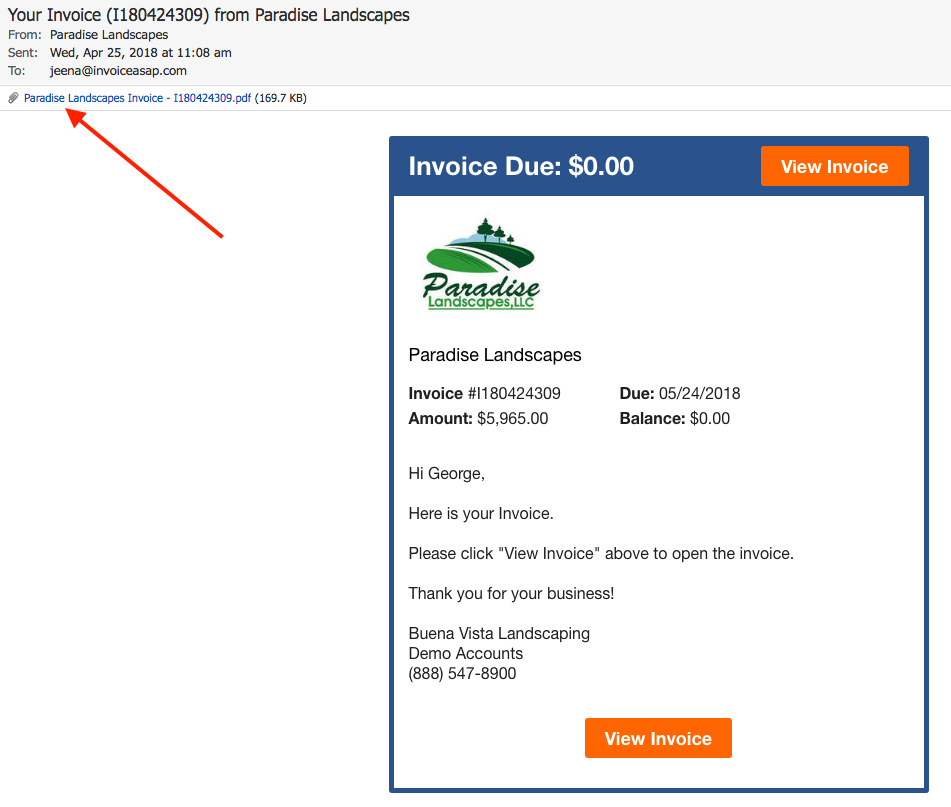Screen dimensions: 951x807
Task: Click the Thank you for your business text
Action: (511, 593)
